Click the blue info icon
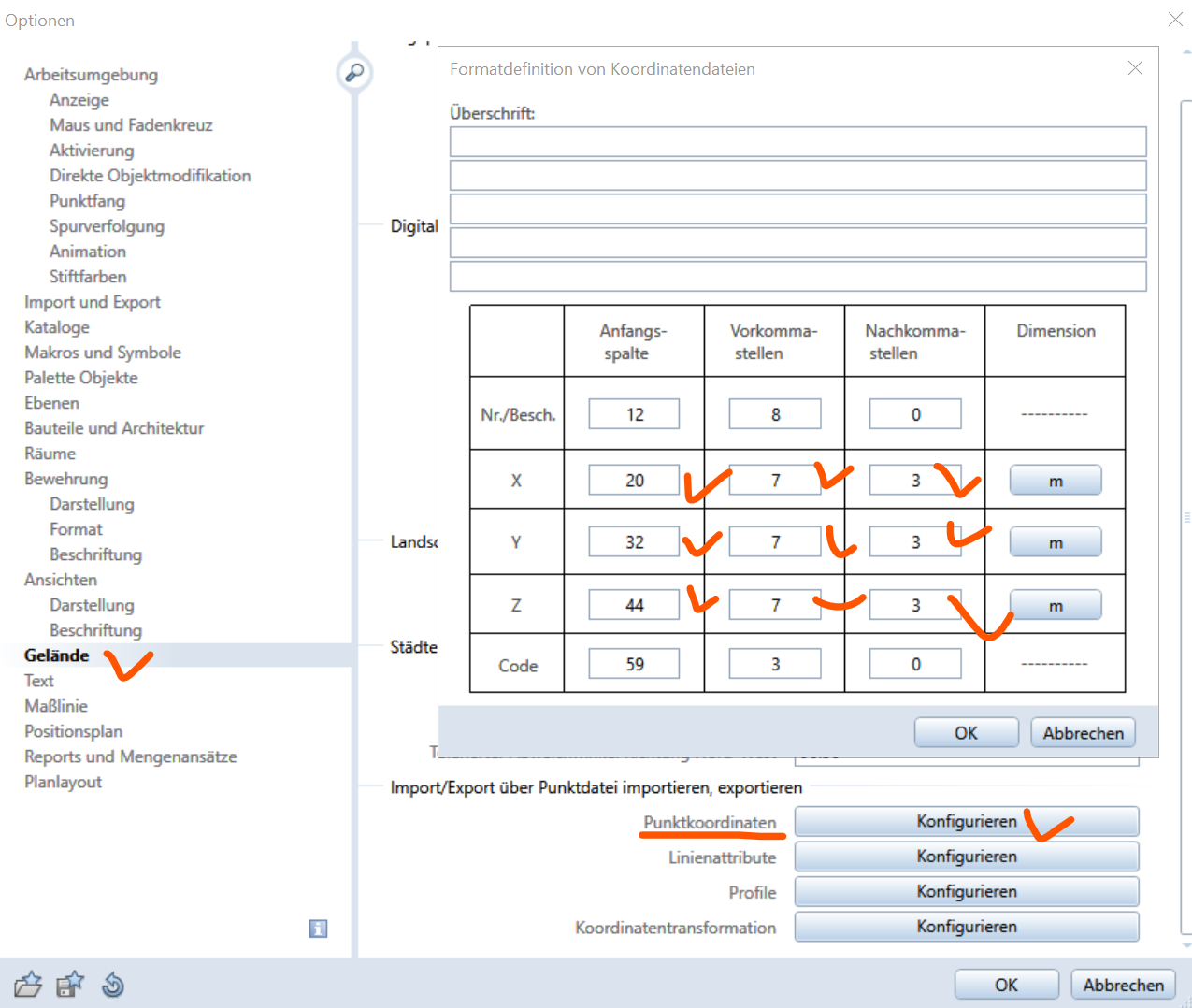1192x1008 pixels. 318,929
